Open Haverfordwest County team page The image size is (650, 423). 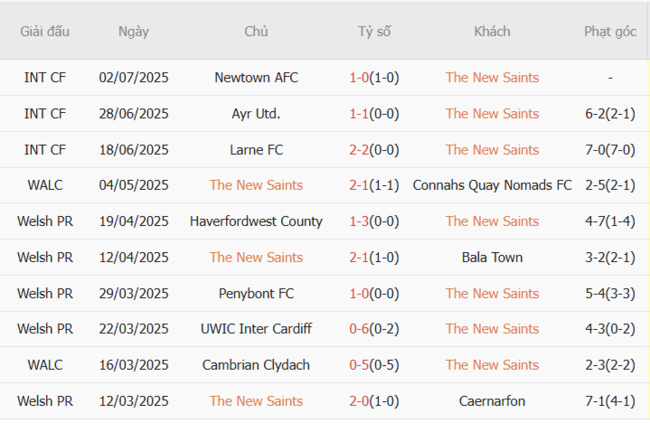[x=256, y=221]
